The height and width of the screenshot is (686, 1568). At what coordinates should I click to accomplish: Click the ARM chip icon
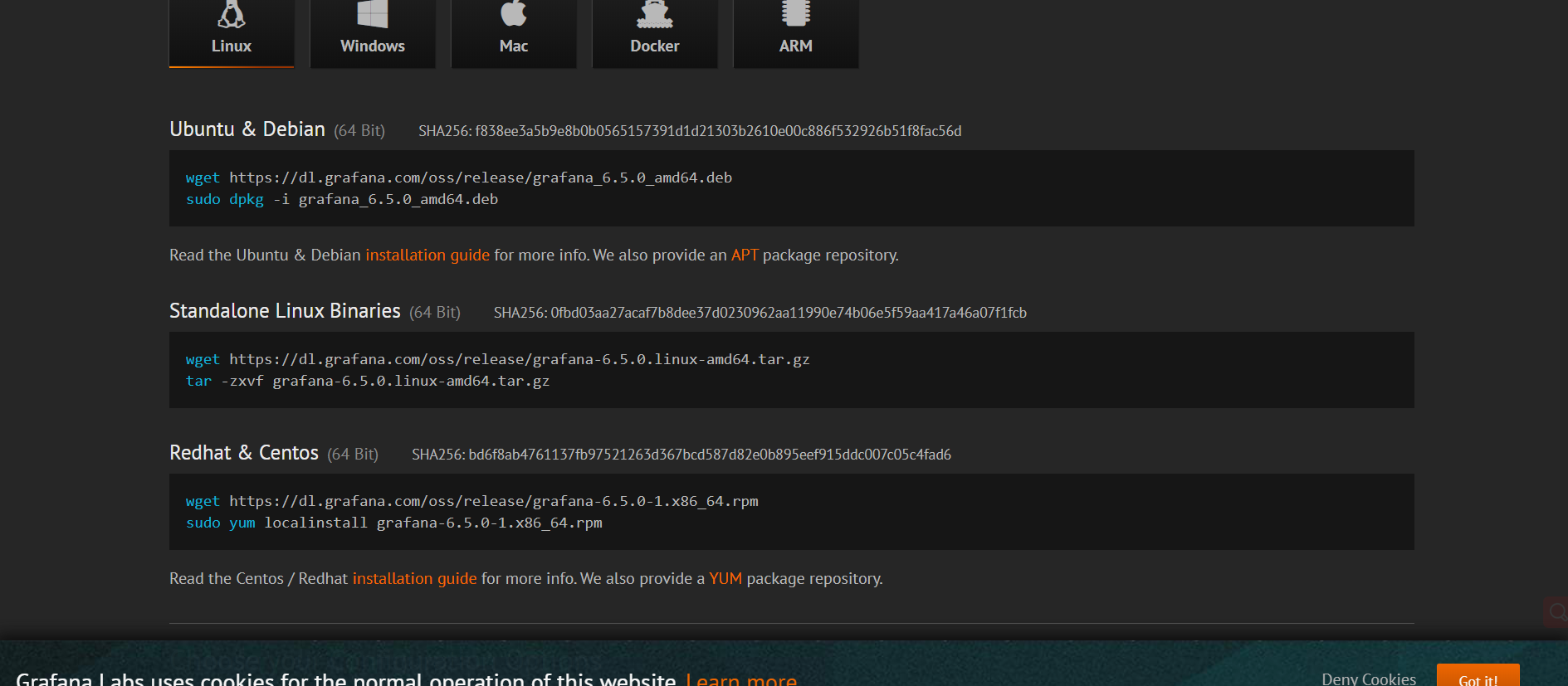pos(796,12)
